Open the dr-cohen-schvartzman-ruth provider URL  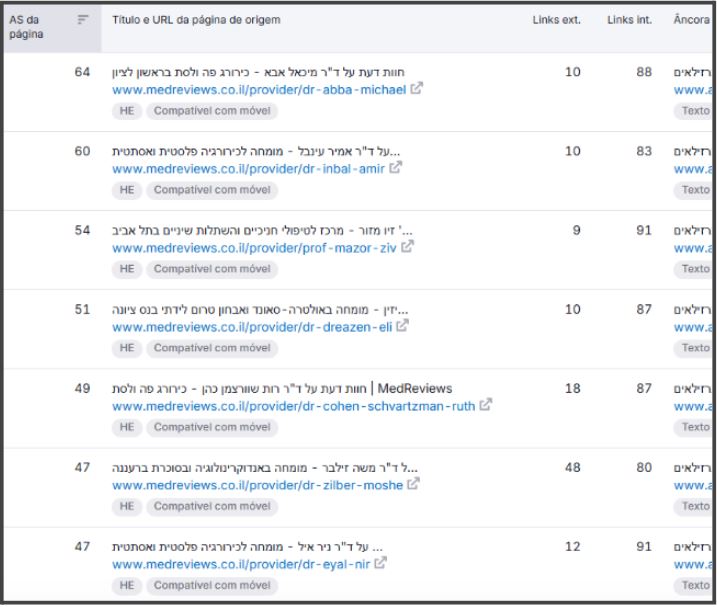click(294, 406)
